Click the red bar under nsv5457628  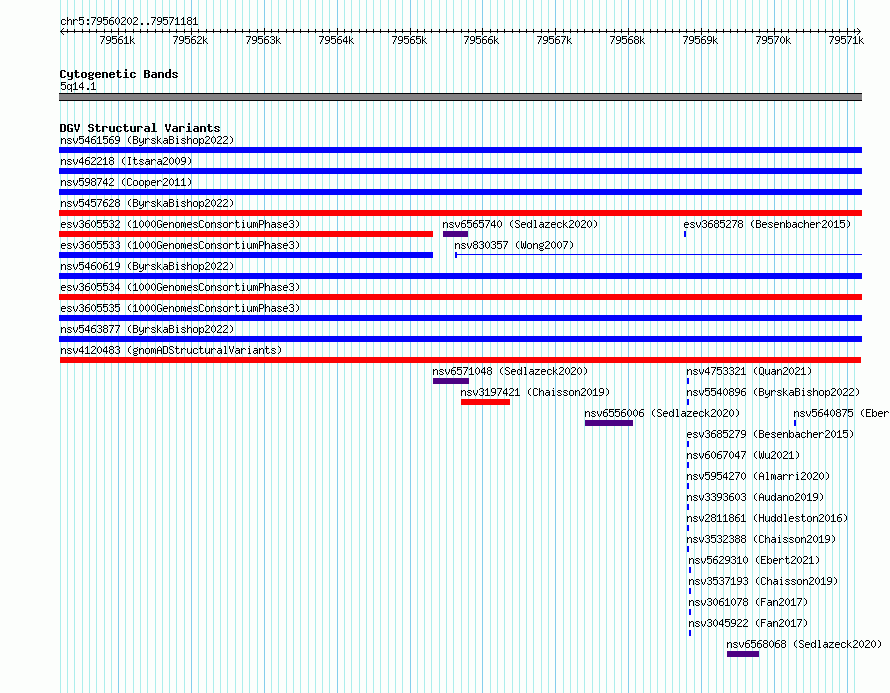pos(460,213)
